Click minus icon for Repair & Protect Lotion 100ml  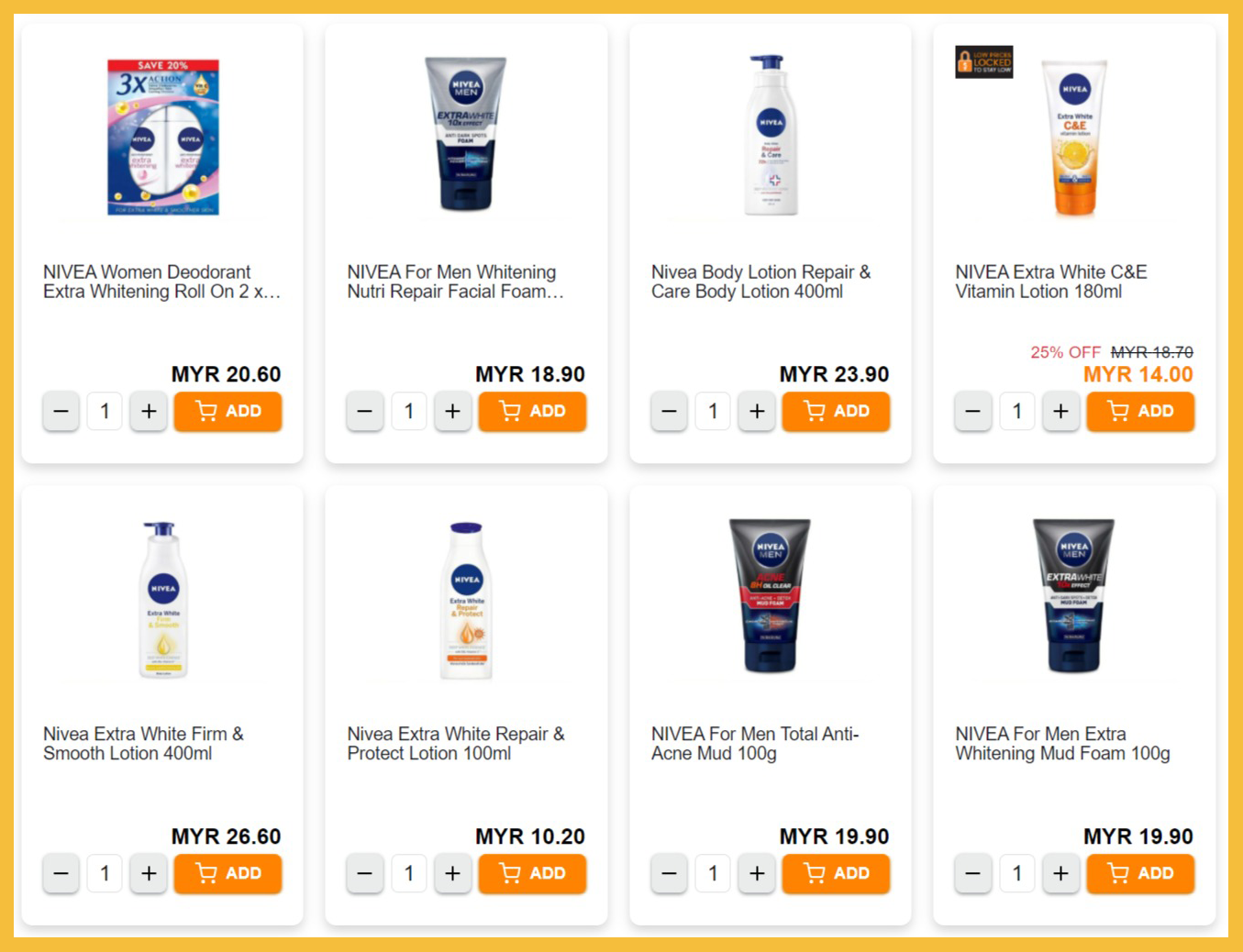(364, 873)
